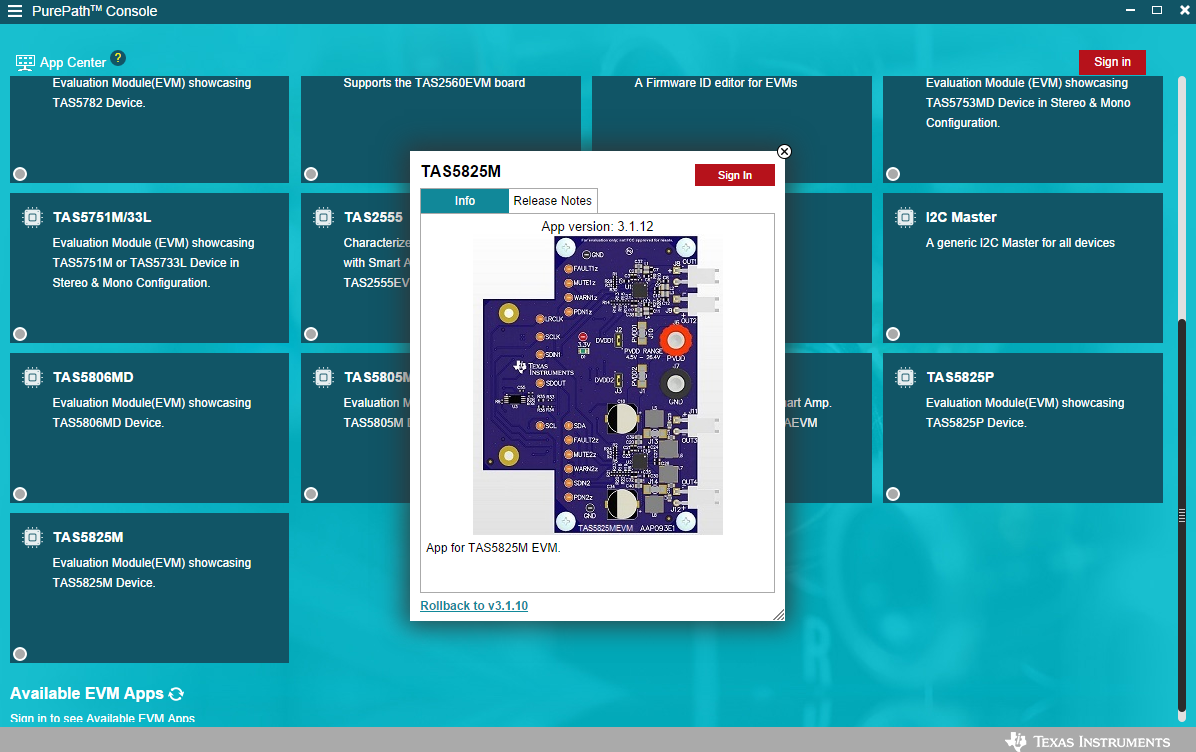Image resolution: width=1196 pixels, height=752 pixels.
Task: Select the radio circle on TAS5751M/33L card
Action: tap(20, 334)
